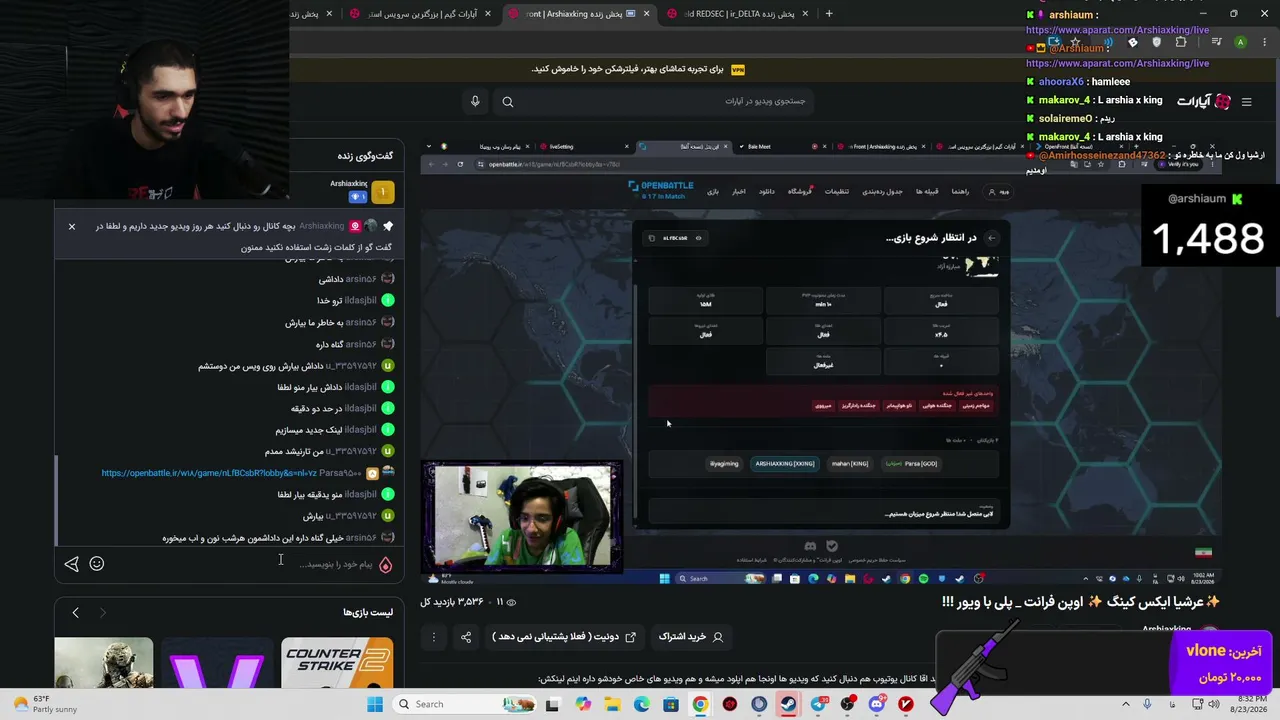Open the Windows Start menu
The width and height of the screenshot is (1280, 720).
[375, 704]
